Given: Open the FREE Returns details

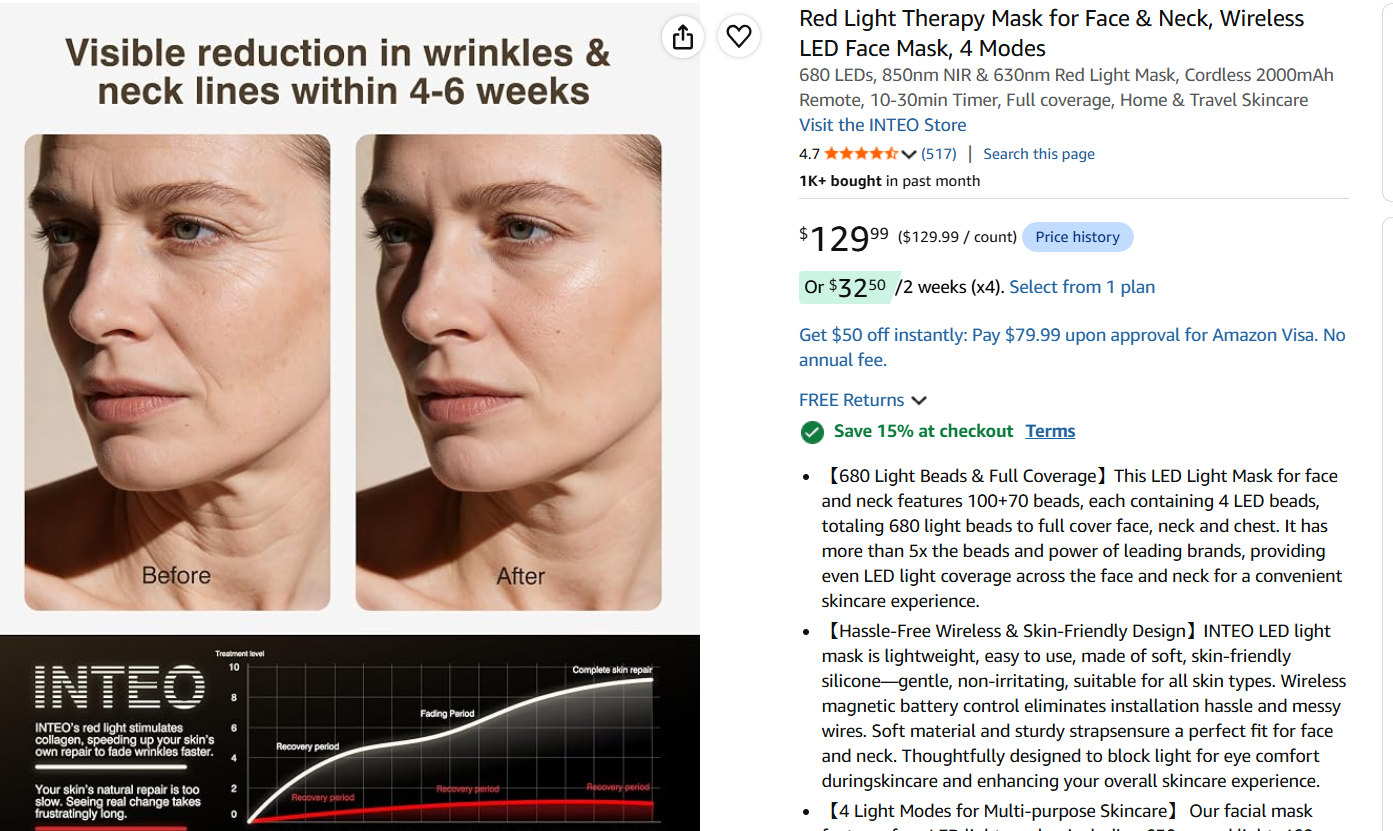Looking at the screenshot, I should point(852,400).
